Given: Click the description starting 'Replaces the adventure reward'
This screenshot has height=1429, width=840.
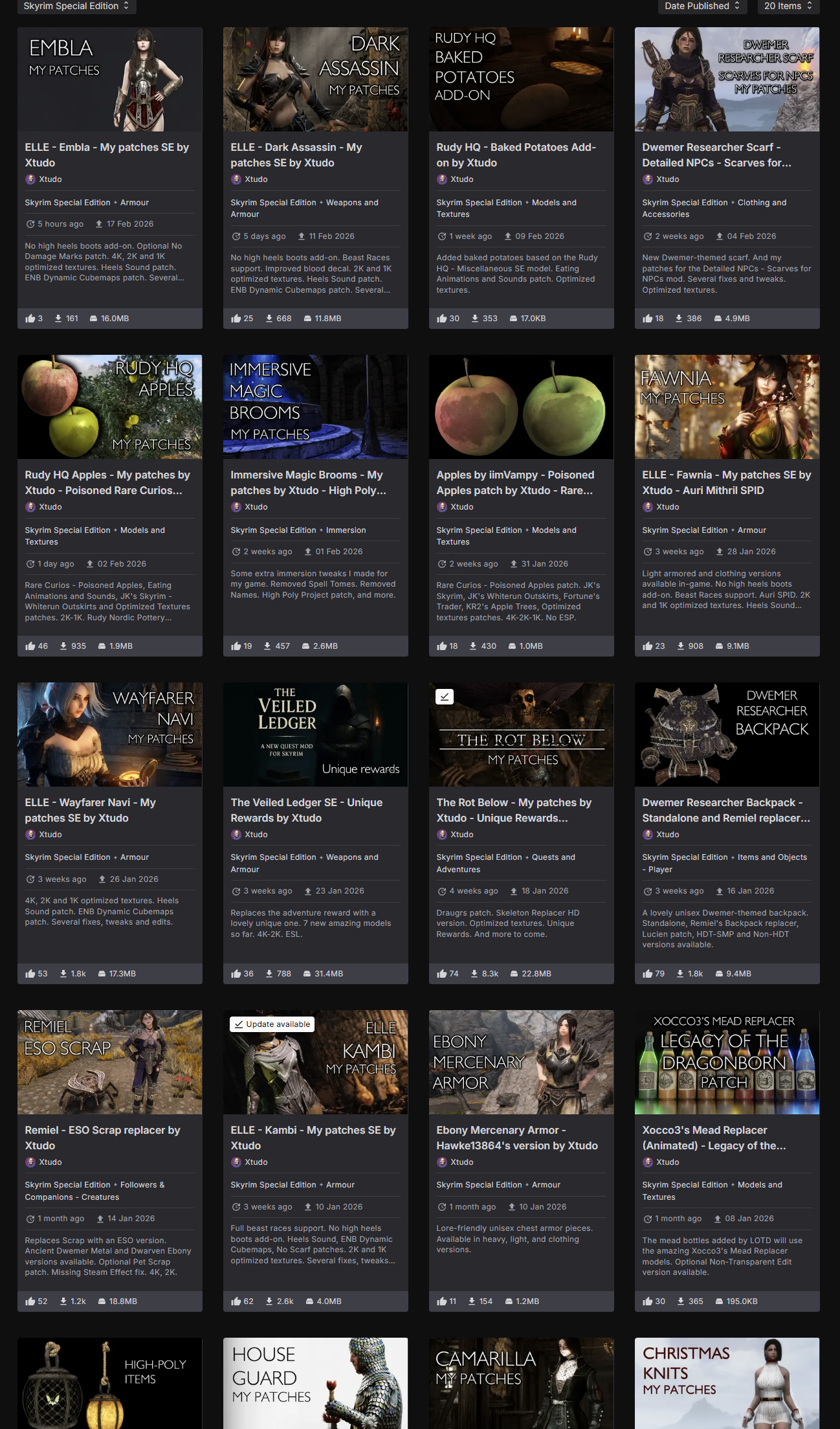Looking at the screenshot, I should coord(311,923).
